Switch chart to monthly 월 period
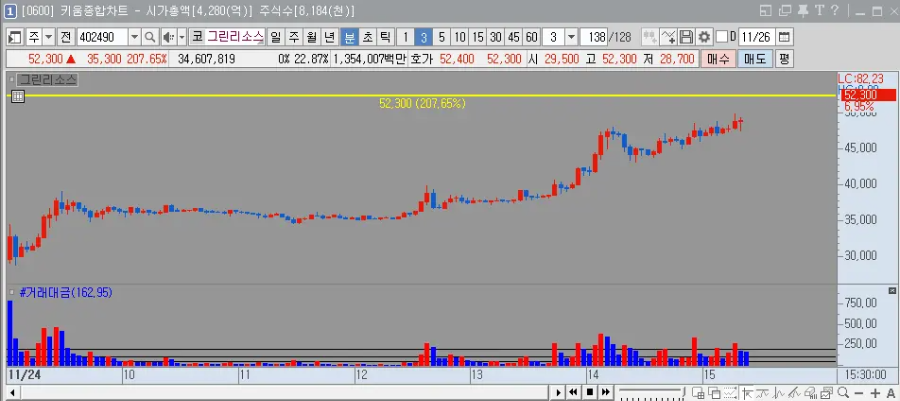 311,37
